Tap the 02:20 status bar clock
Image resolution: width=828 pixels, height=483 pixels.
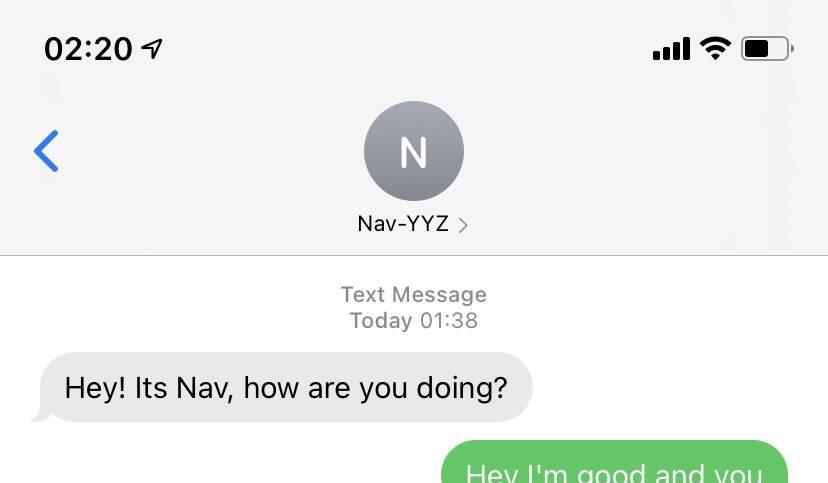tap(88, 49)
